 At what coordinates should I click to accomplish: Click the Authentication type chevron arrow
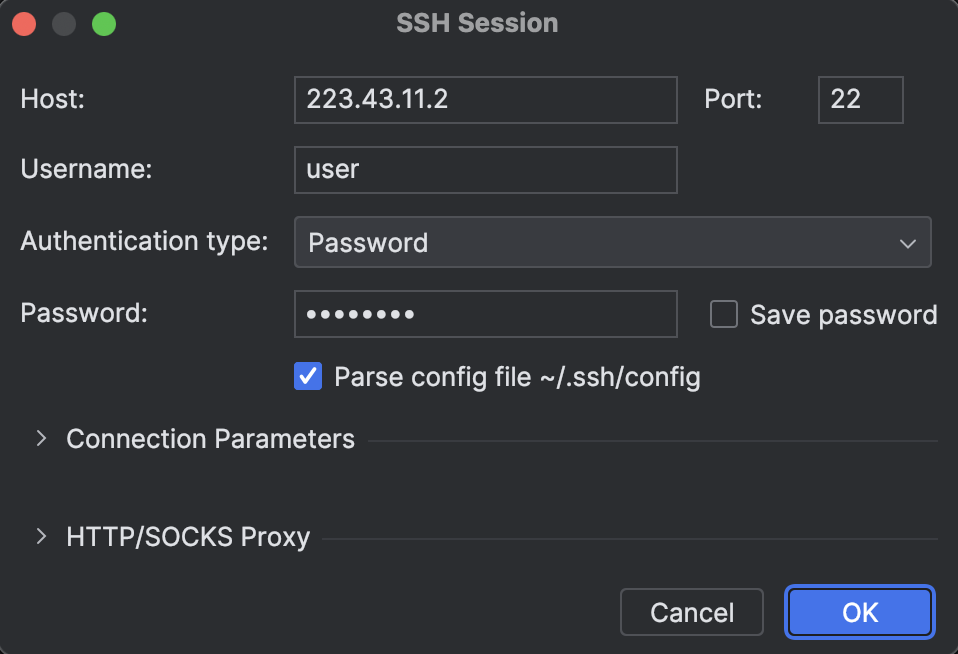(907, 242)
